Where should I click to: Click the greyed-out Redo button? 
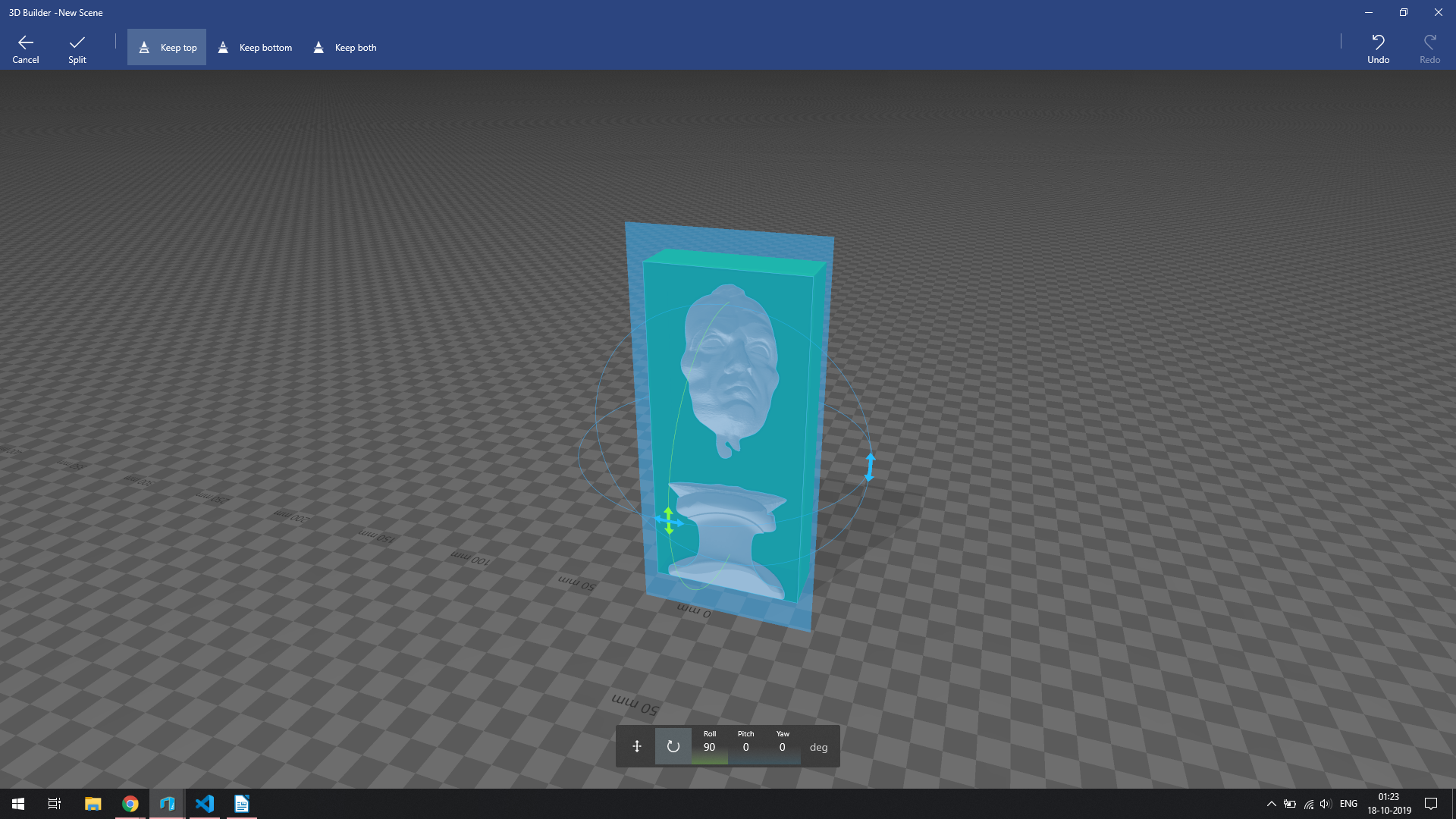tap(1429, 49)
